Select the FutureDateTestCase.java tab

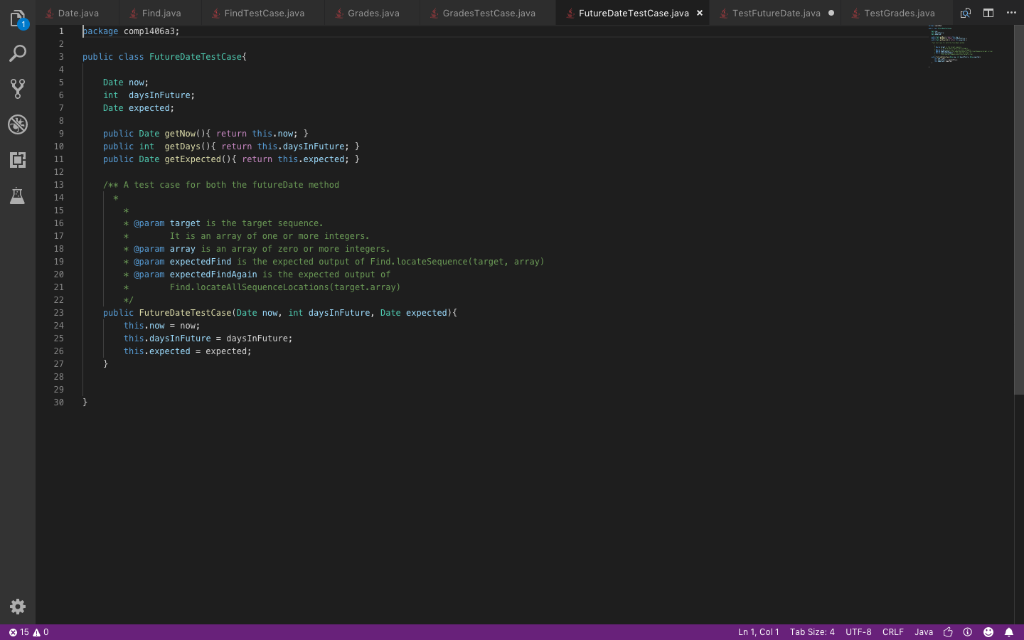click(633, 13)
